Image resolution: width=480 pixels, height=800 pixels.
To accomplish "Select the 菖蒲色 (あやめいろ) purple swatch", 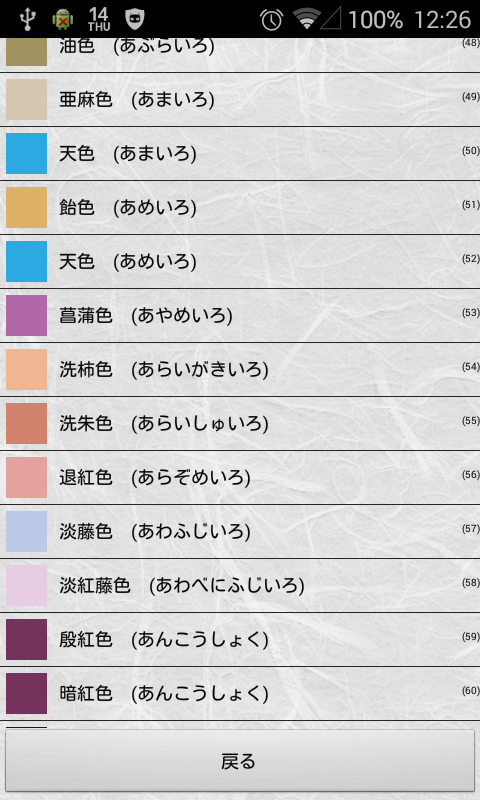I will [27, 315].
